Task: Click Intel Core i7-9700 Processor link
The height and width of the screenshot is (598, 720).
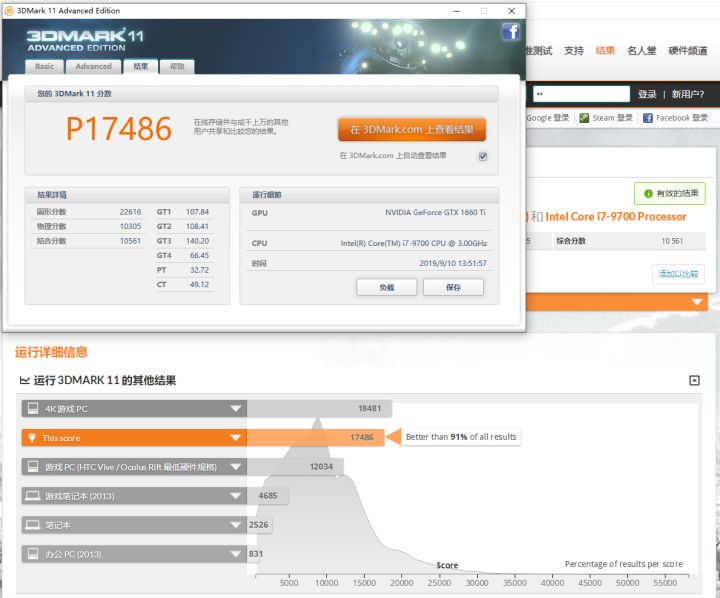Action: point(616,216)
